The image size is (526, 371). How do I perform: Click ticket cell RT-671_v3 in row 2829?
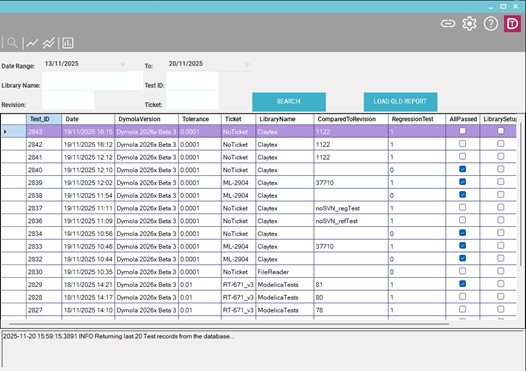click(239, 285)
